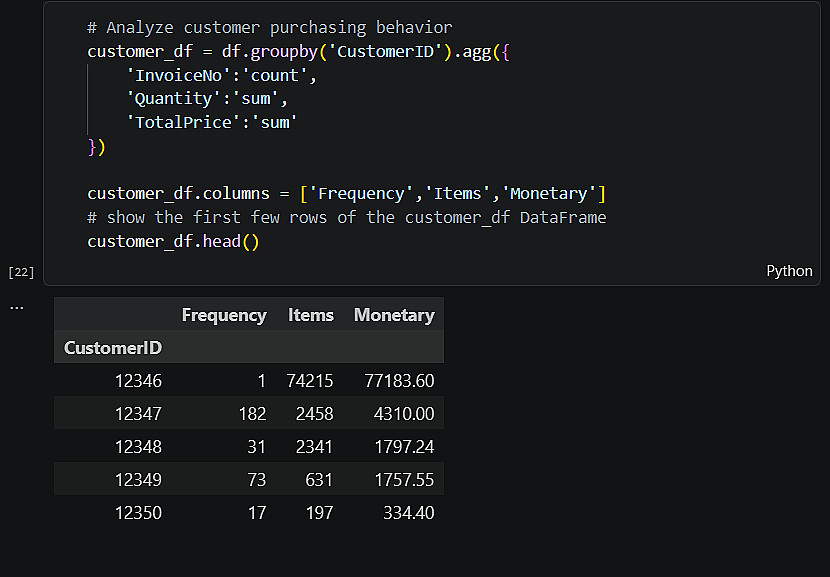Click the 74215 items value cell

point(310,381)
